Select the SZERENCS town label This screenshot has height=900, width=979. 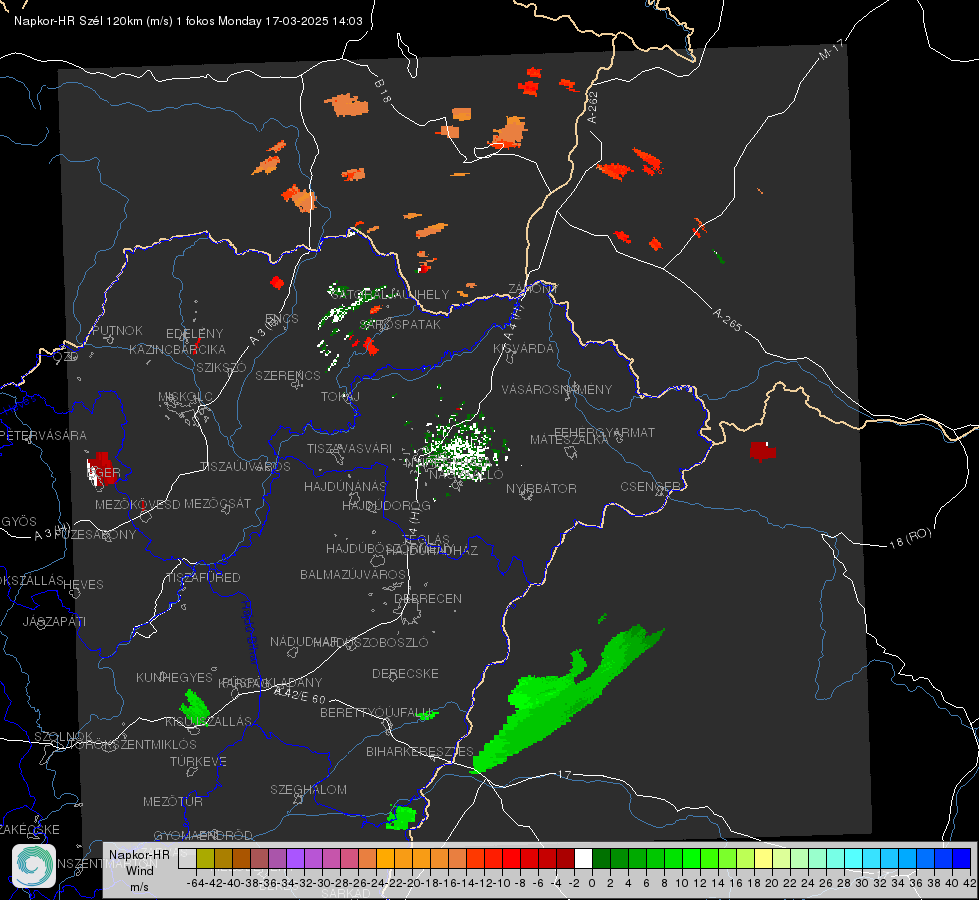pos(288,375)
